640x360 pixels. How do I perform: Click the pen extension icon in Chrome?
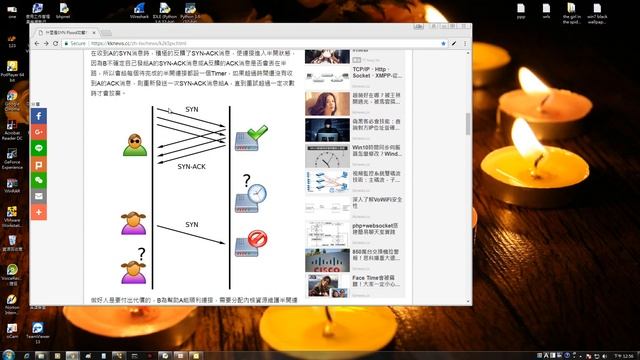(454, 43)
